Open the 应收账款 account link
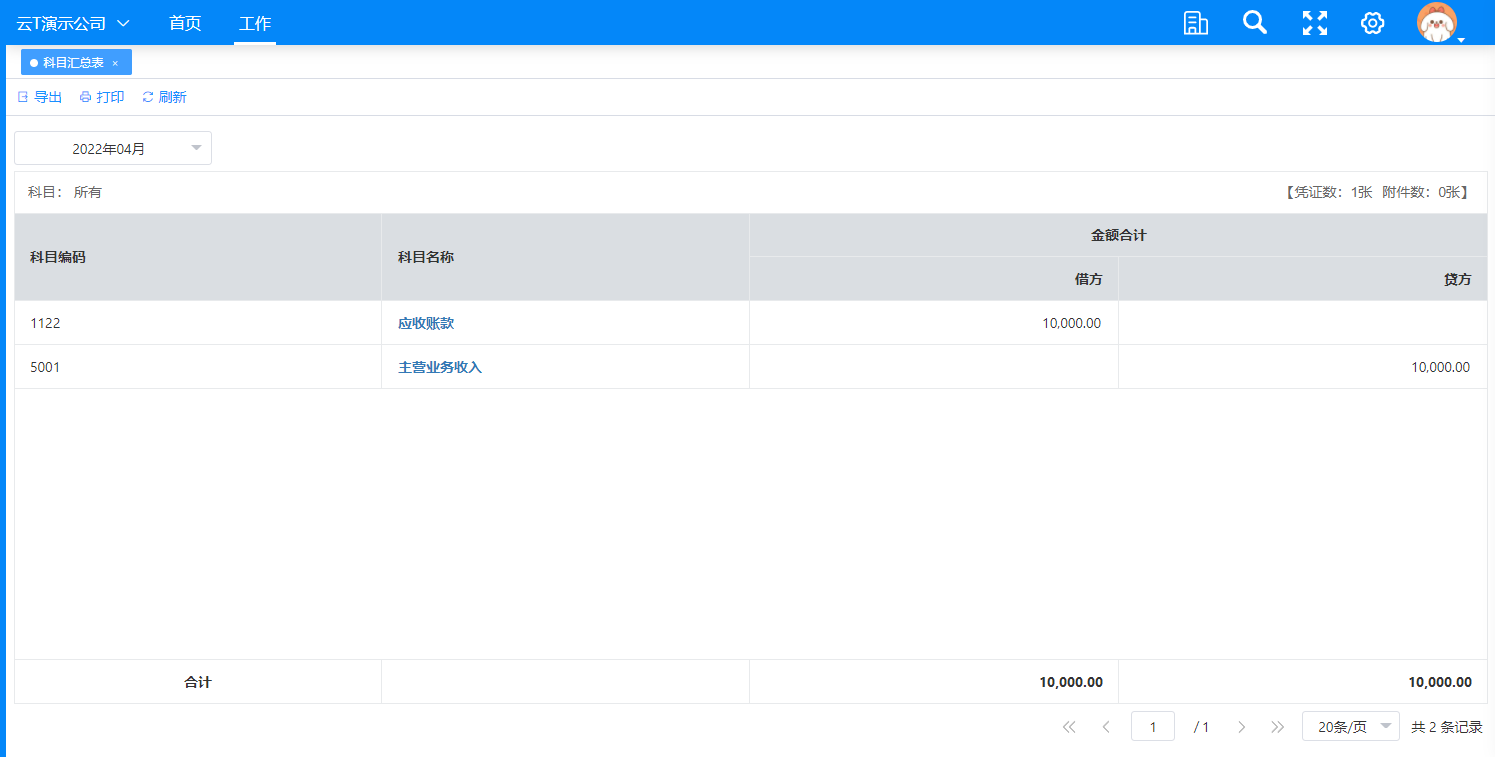 [x=426, y=323]
